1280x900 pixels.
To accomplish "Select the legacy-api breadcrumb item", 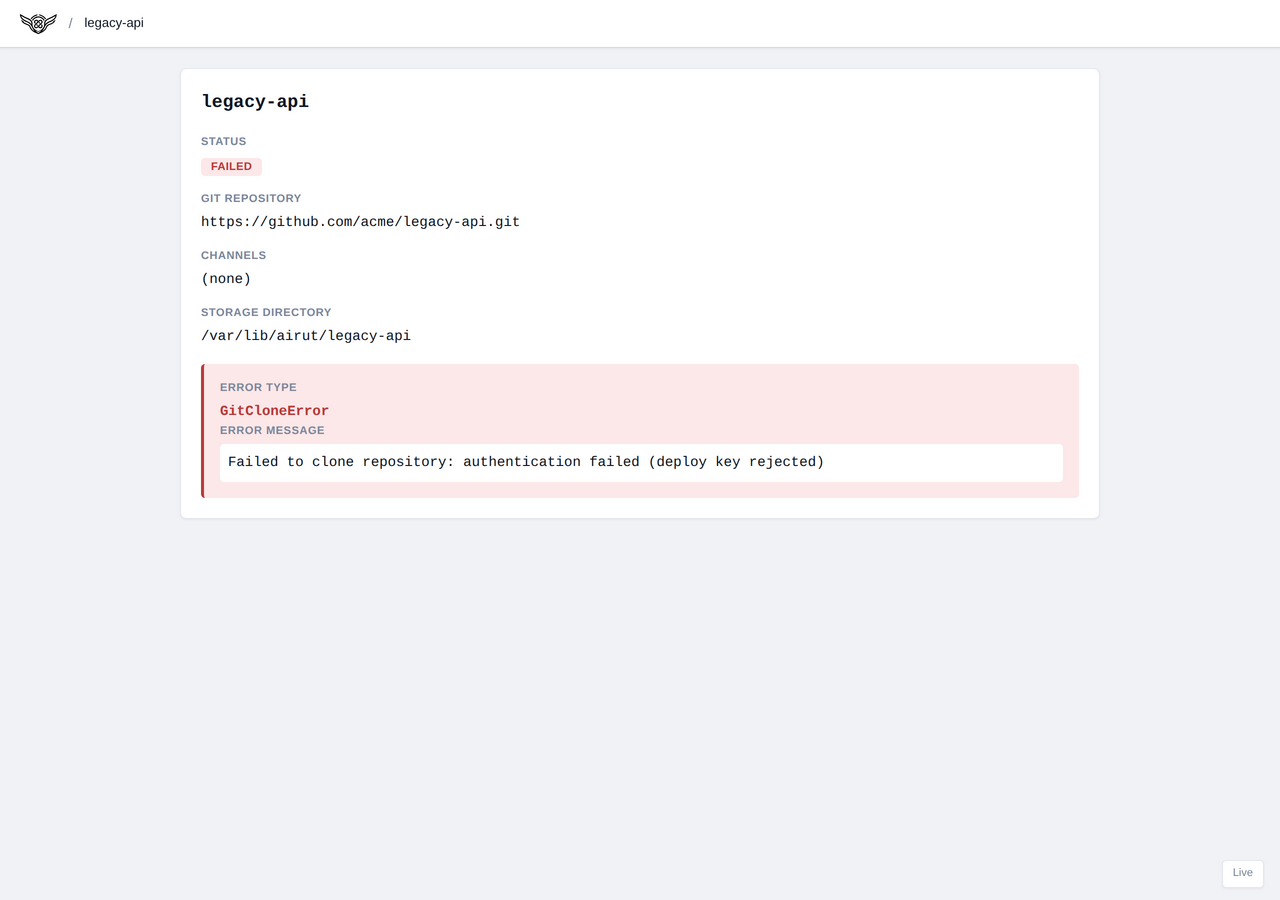I will pyautogui.click(x=114, y=23).
